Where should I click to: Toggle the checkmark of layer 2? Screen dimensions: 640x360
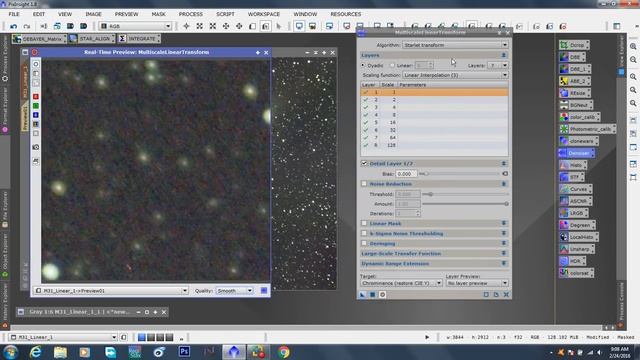(366, 100)
